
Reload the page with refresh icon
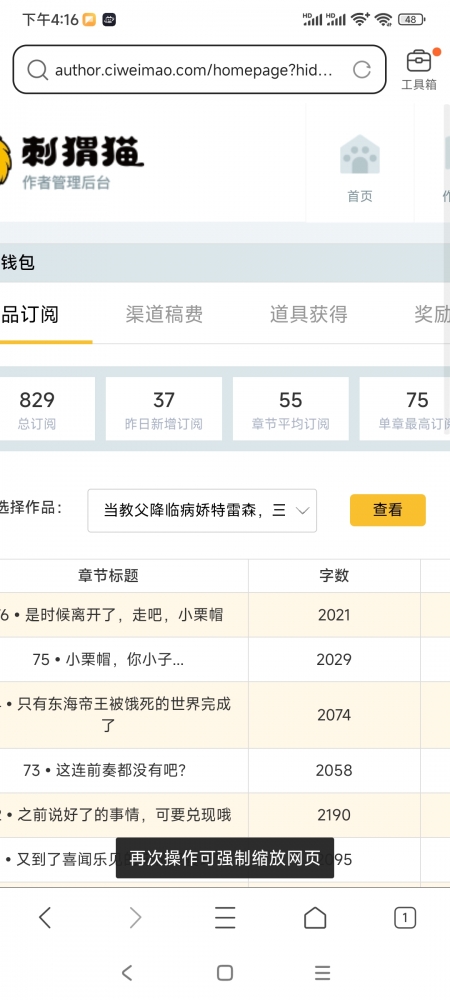point(361,70)
